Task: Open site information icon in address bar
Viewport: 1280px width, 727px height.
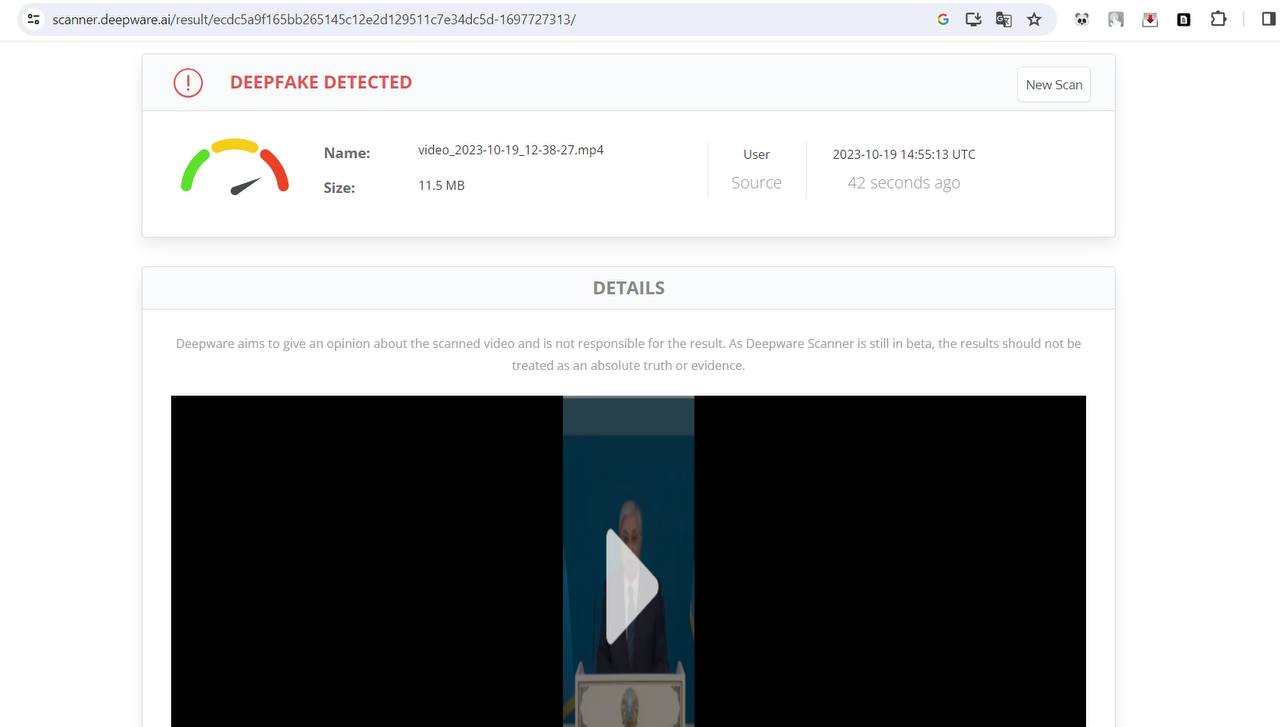Action: coord(33,19)
